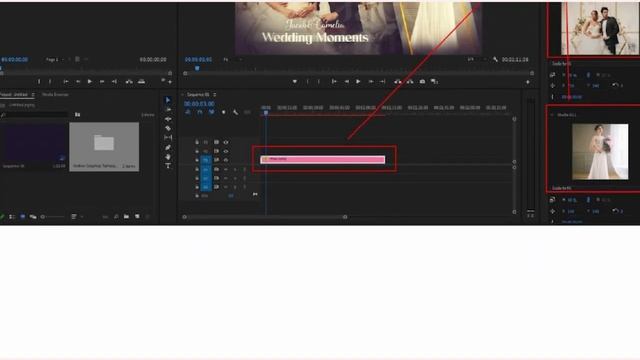Click Insert button in Source Monitor
Viewport: 640px width, 360px height.
129,82
